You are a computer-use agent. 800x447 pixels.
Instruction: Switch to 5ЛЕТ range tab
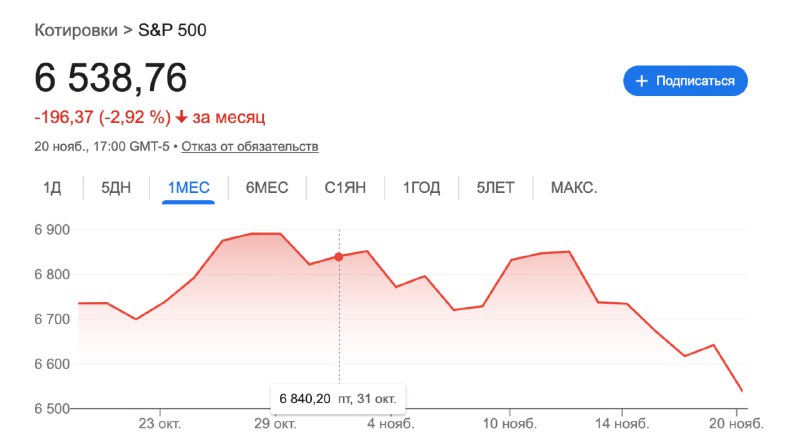(496, 187)
